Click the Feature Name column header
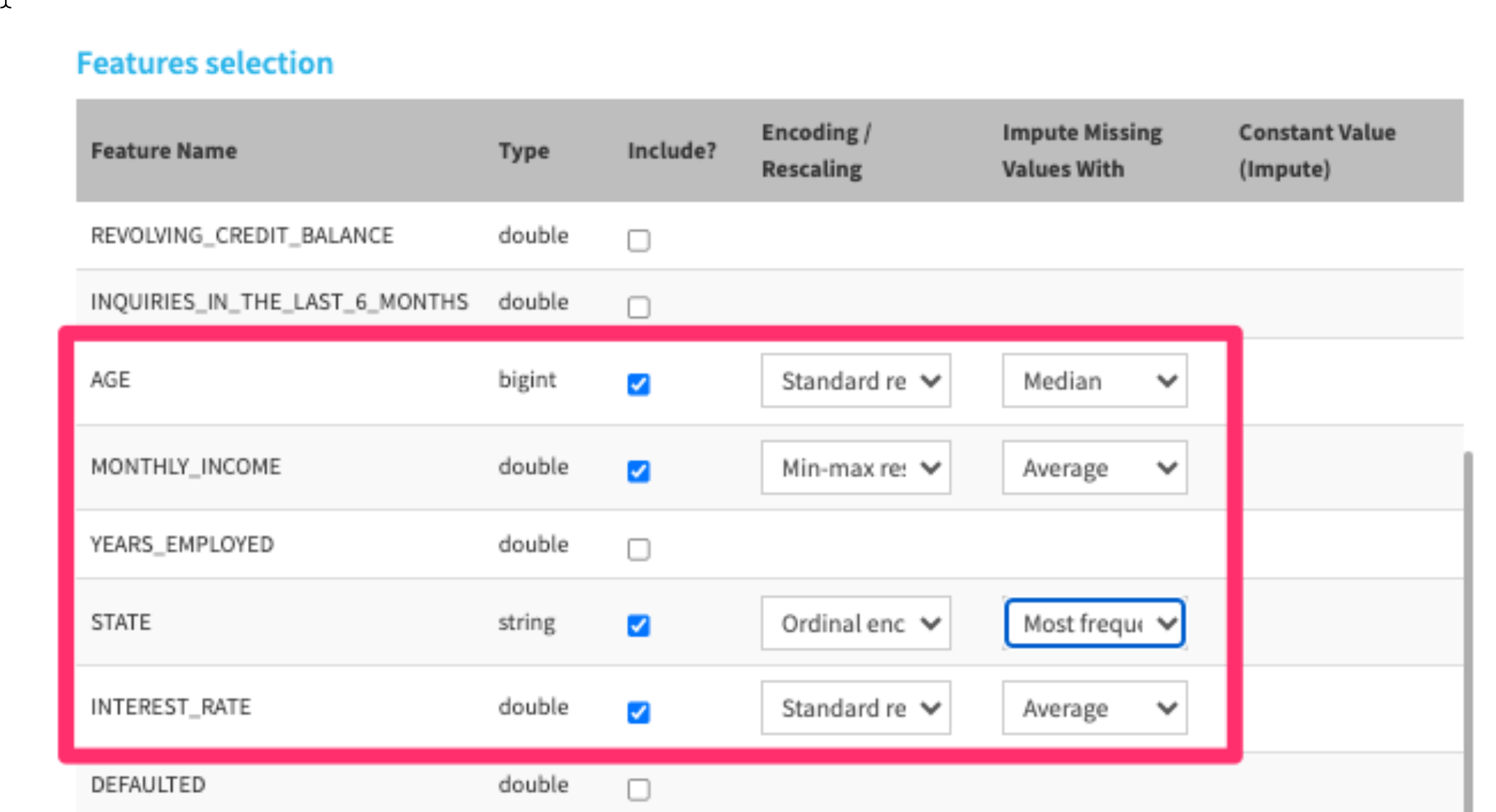The height and width of the screenshot is (812, 1496). point(164,151)
